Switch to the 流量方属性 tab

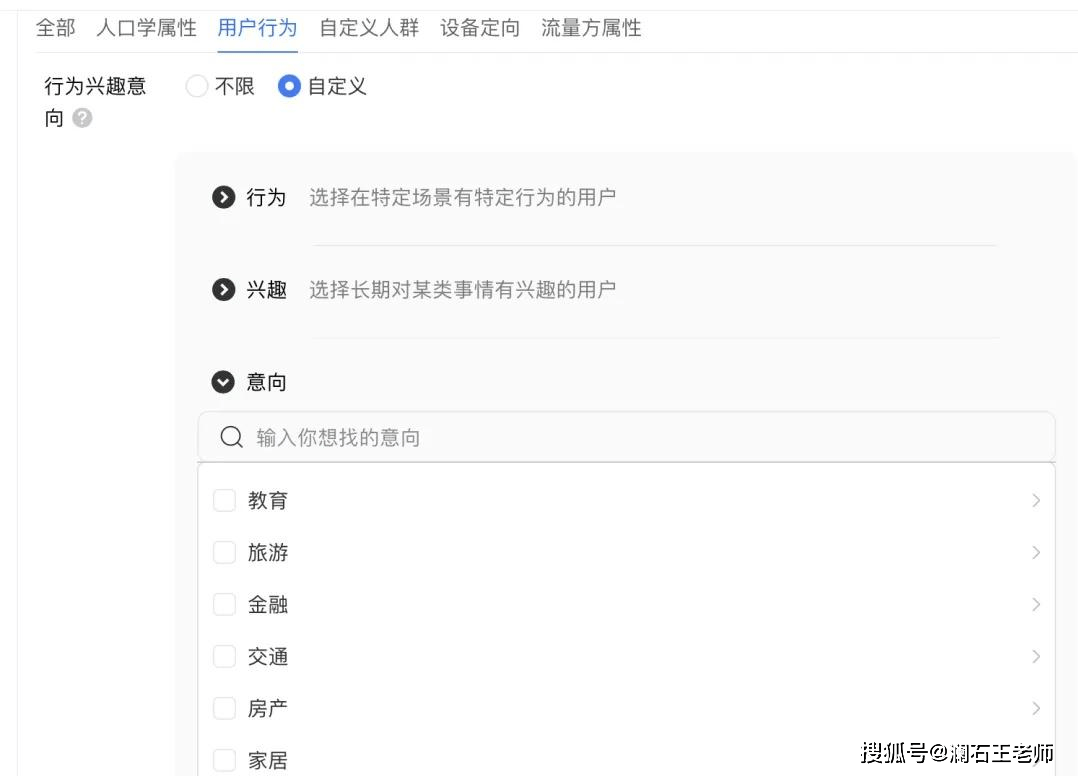(x=591, y=28)
